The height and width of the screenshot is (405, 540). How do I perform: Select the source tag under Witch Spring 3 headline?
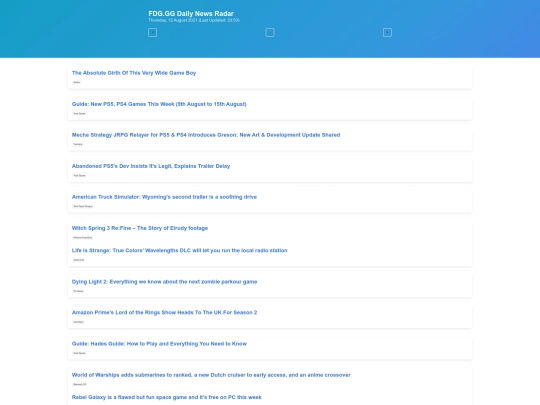pyautogui.click(x=83, y=237)
